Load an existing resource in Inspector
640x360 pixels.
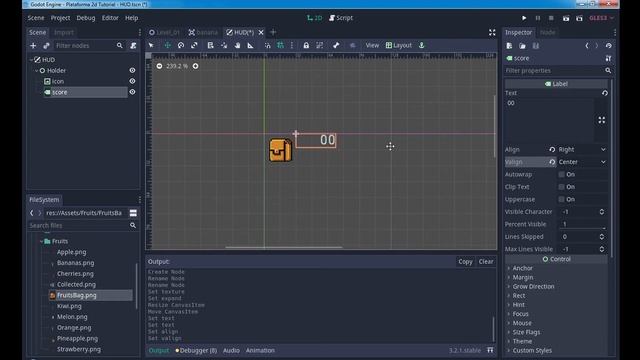[522, 46]
